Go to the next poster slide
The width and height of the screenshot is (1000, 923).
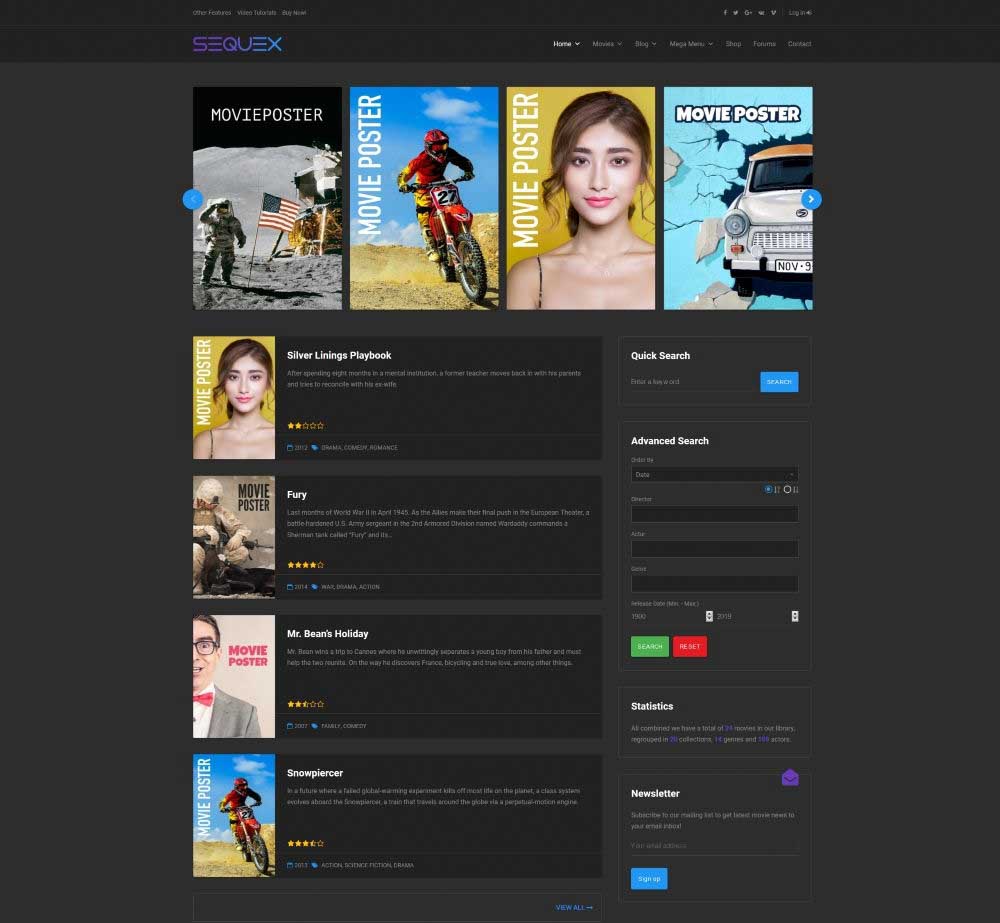point(811,199)
